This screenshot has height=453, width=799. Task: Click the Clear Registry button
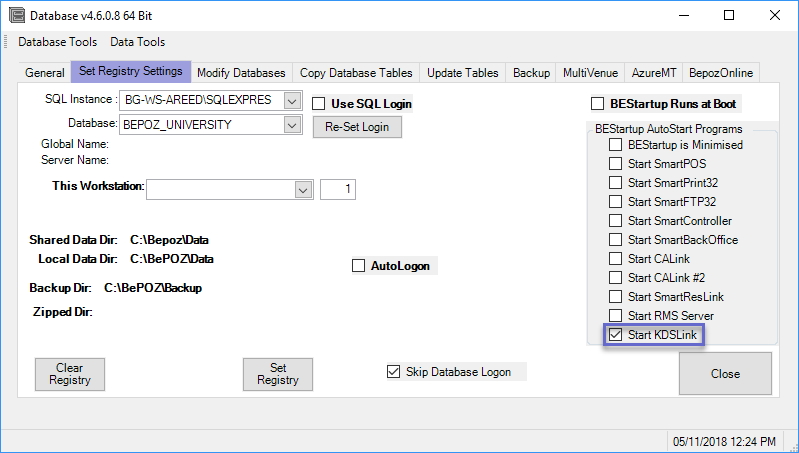[x=70, y=373]
